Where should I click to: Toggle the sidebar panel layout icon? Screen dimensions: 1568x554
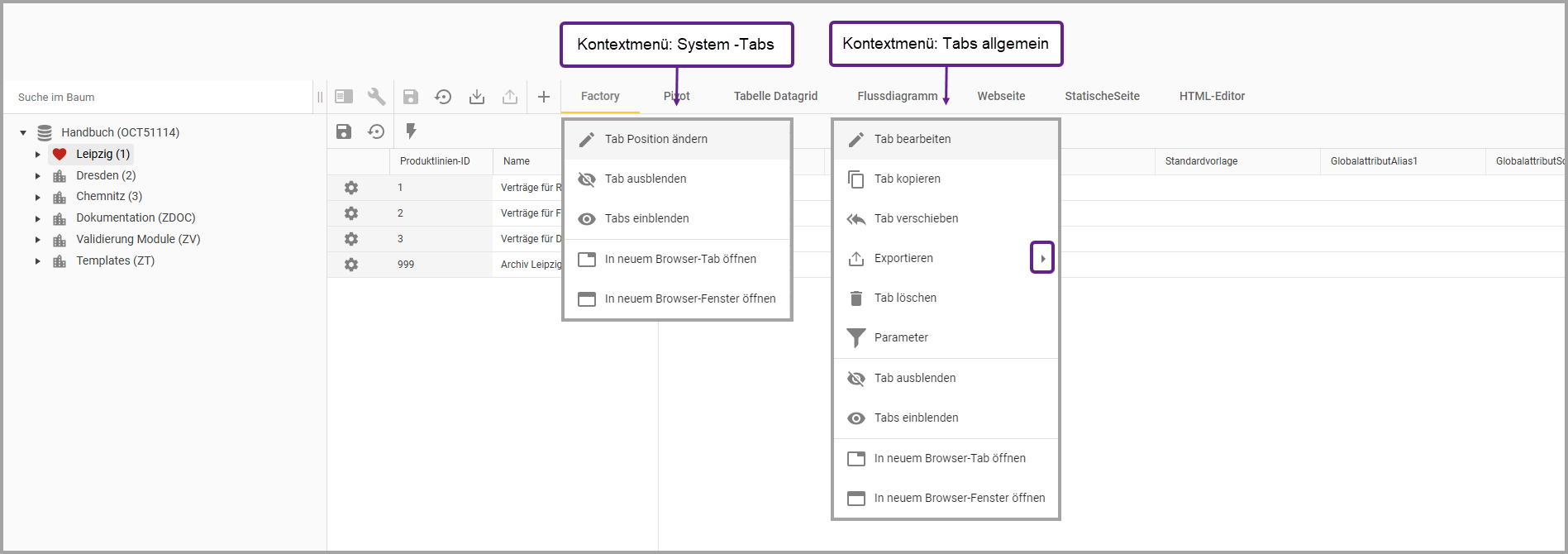point(344,97)
